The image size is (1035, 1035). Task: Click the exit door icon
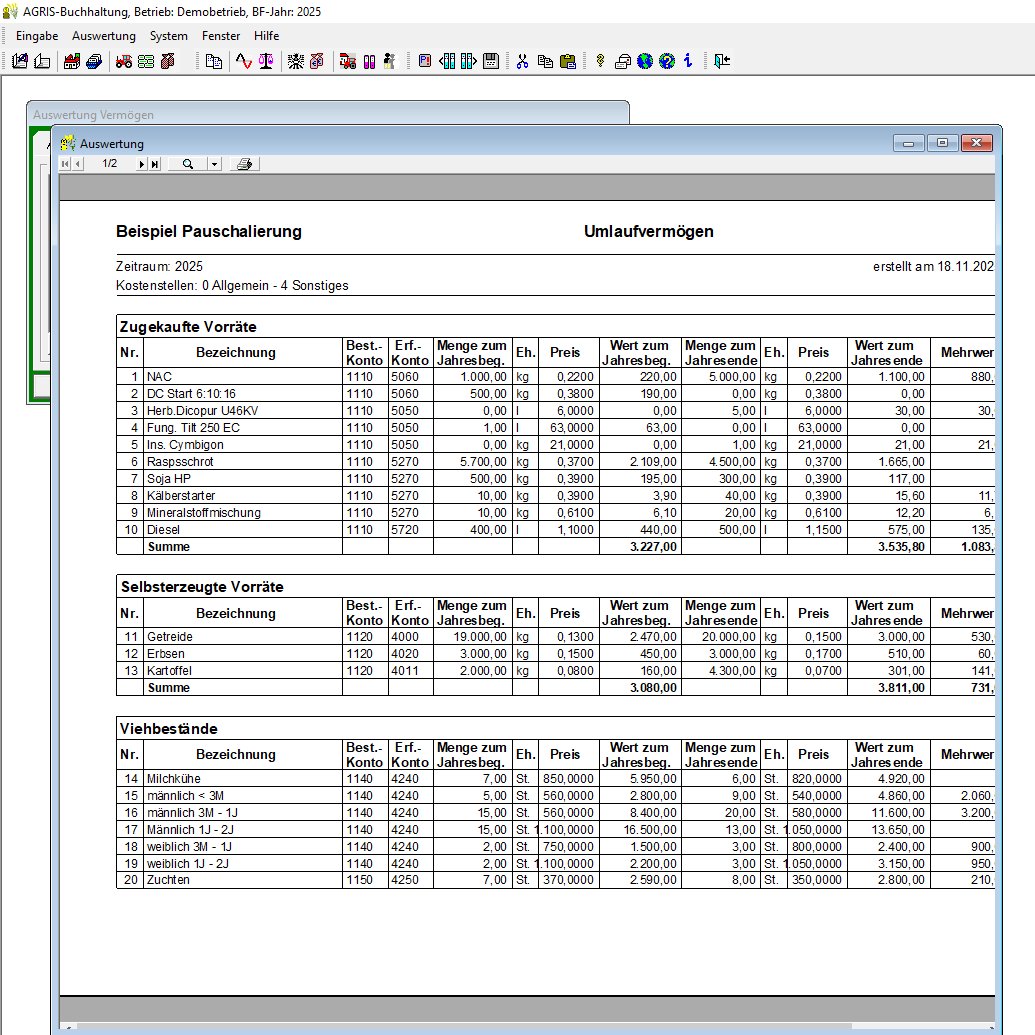(722, 61)
